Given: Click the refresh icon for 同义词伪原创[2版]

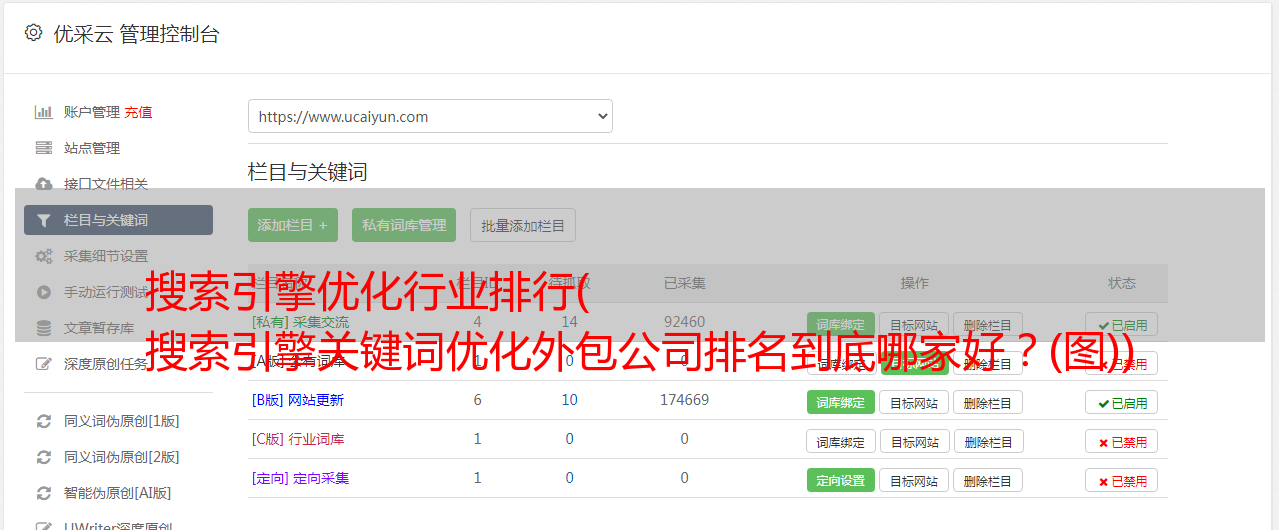Looking at the screenshot, I should pyautogui.click(x=44, y=457).
